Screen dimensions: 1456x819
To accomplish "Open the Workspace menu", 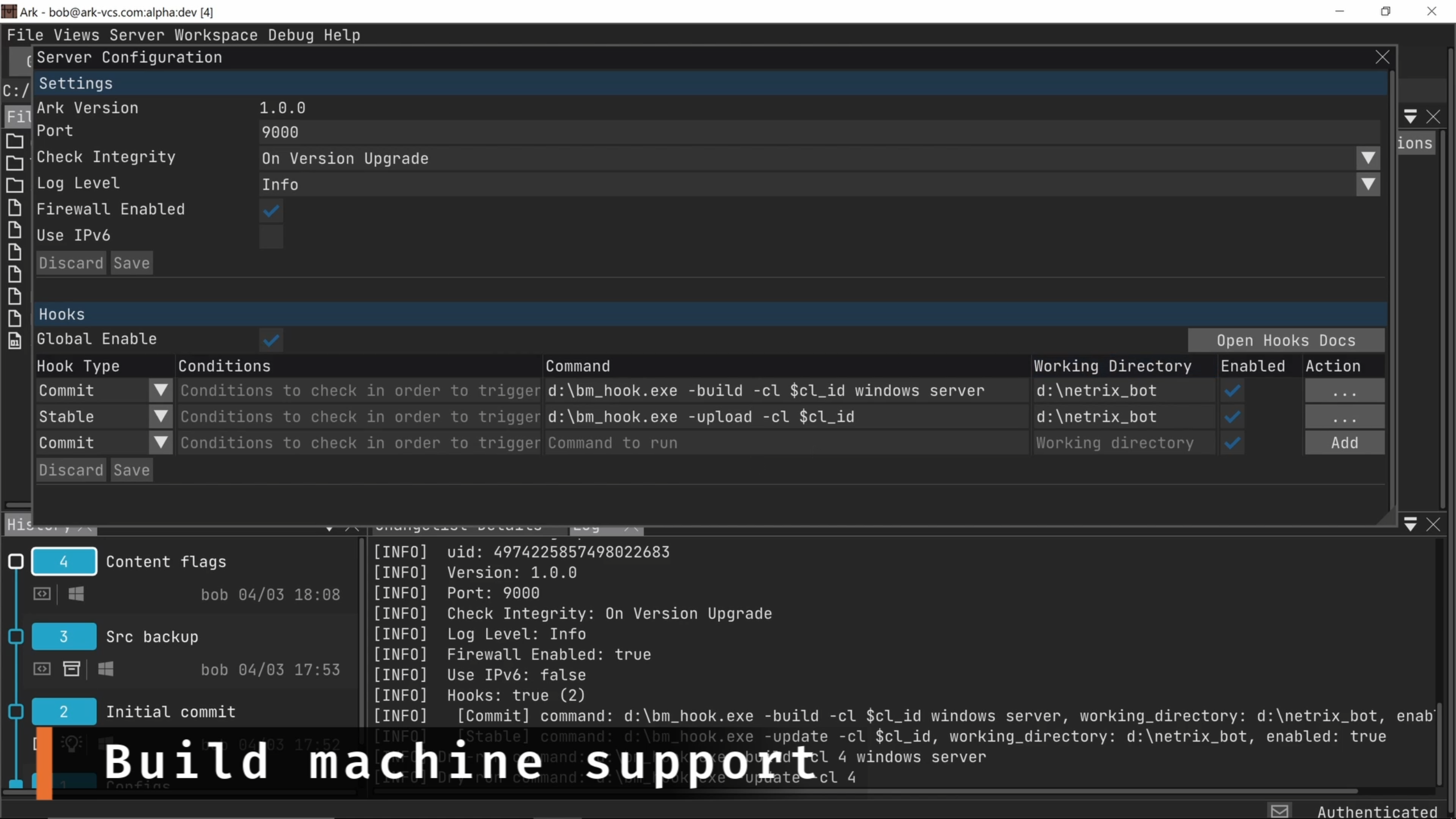I will 216,35.
